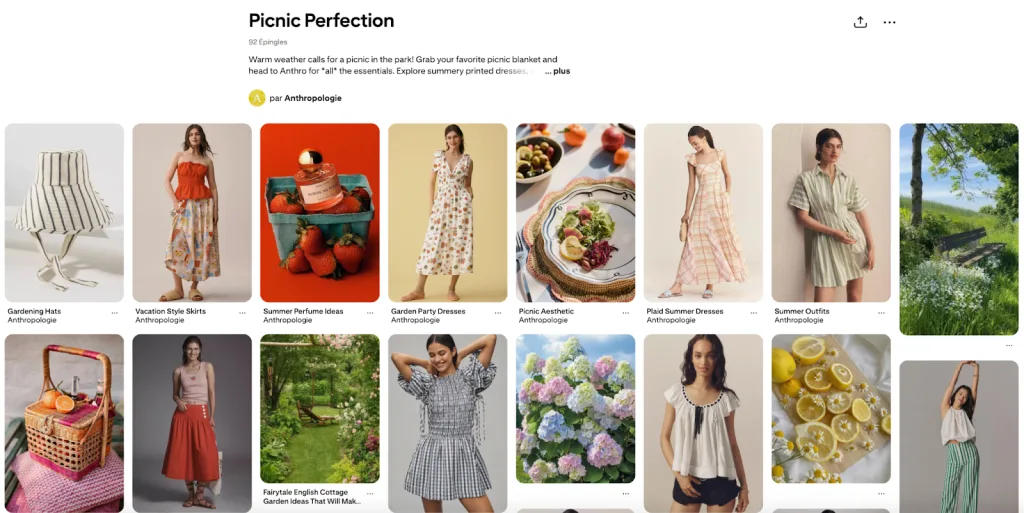
Task: Open the wicker picnic basket image
Action: [64, 422]
